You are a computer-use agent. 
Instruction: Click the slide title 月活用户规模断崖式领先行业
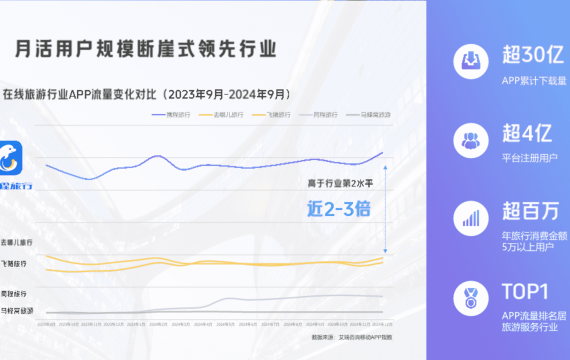pos(146,49)
